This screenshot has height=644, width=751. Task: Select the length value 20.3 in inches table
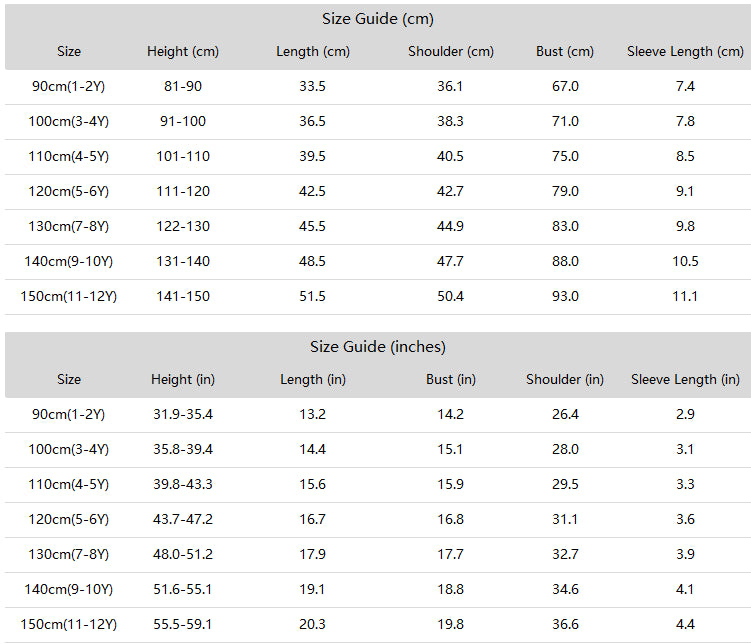(x=312, y=624)
